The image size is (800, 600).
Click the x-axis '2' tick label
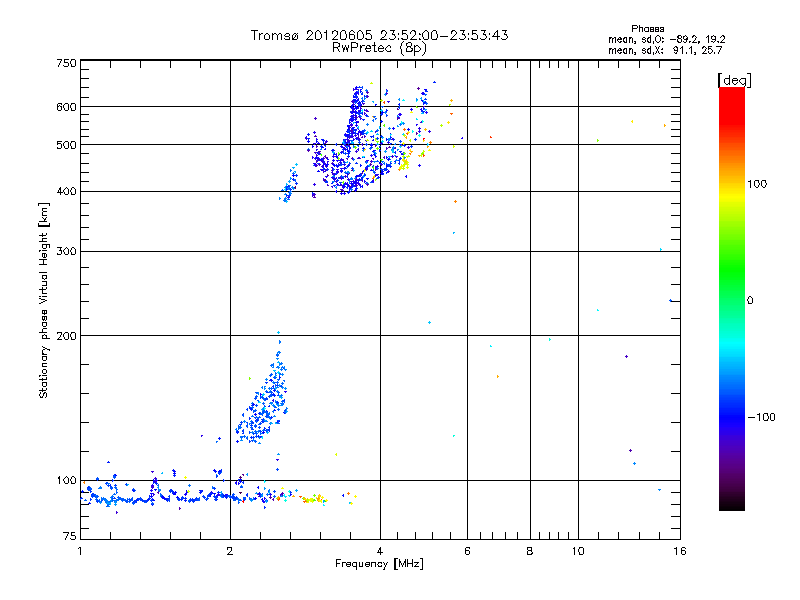[x=230, y=551]
